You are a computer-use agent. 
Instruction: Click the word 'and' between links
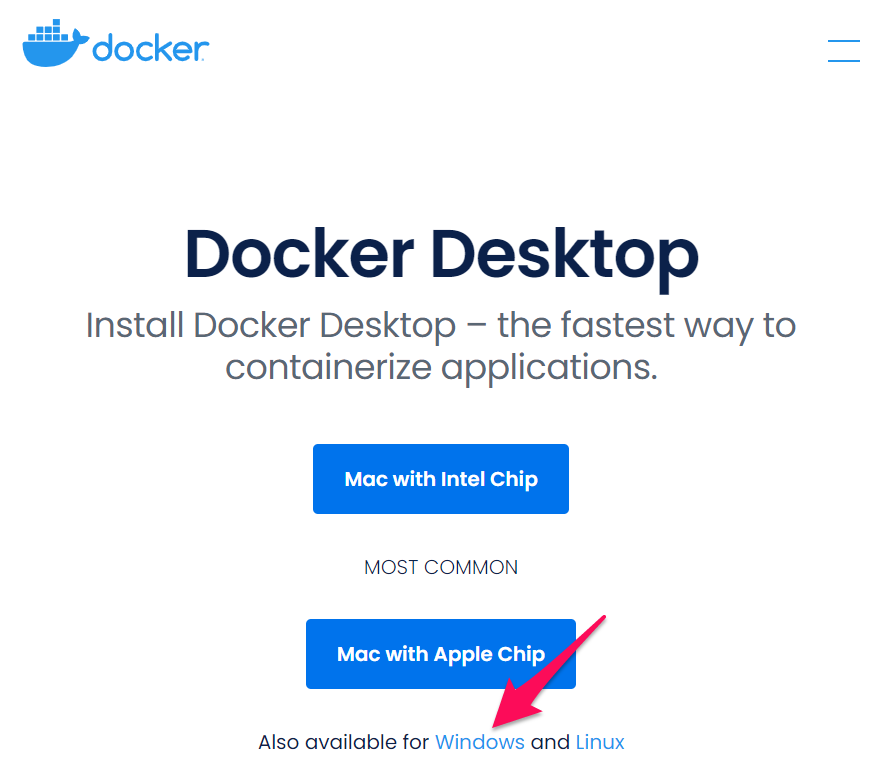pyautogui.click(x=550, y=742)
